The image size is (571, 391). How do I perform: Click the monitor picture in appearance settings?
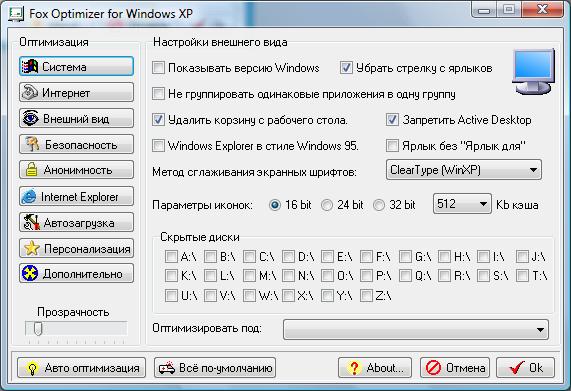[533, 72]
